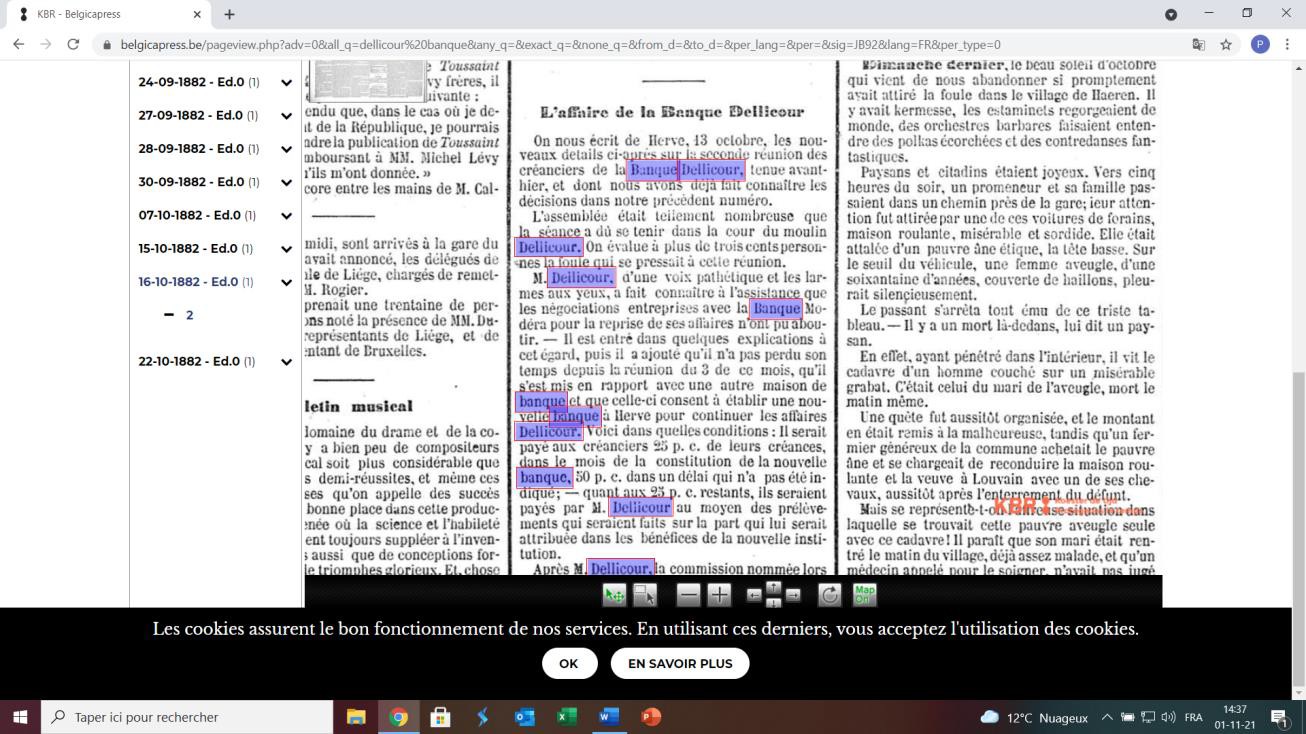Rotate the newspaper page
The image size is (1306, 734).
pyautogui.click(x=830, y=595)
